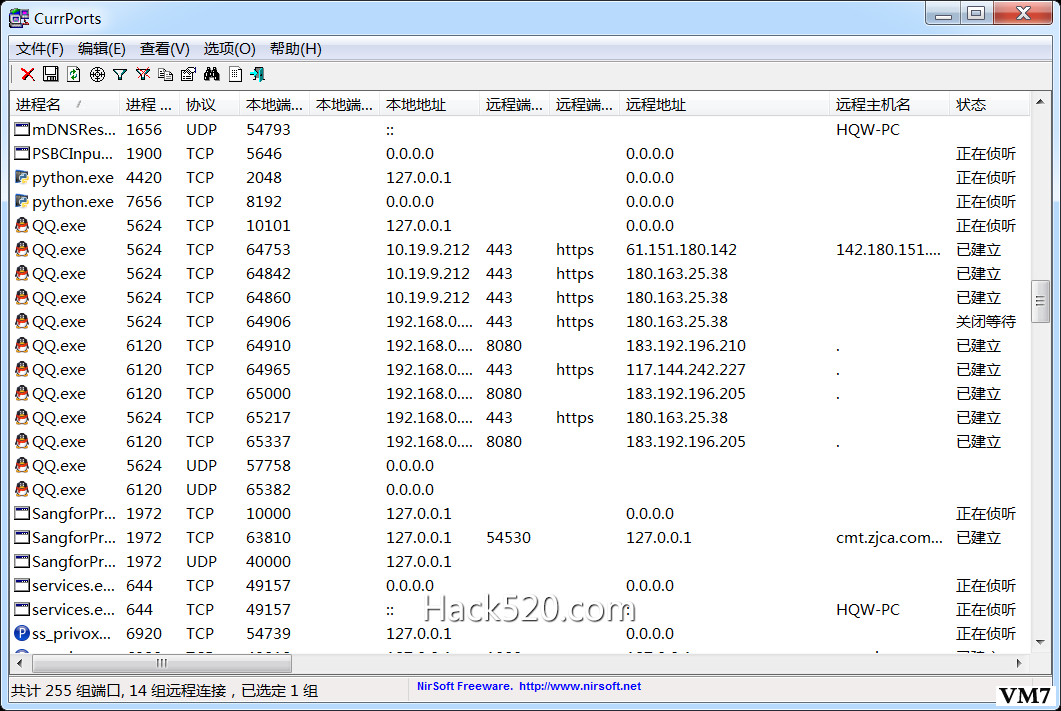Click the horizontal scrollbar right arrow

(1019, 663)
